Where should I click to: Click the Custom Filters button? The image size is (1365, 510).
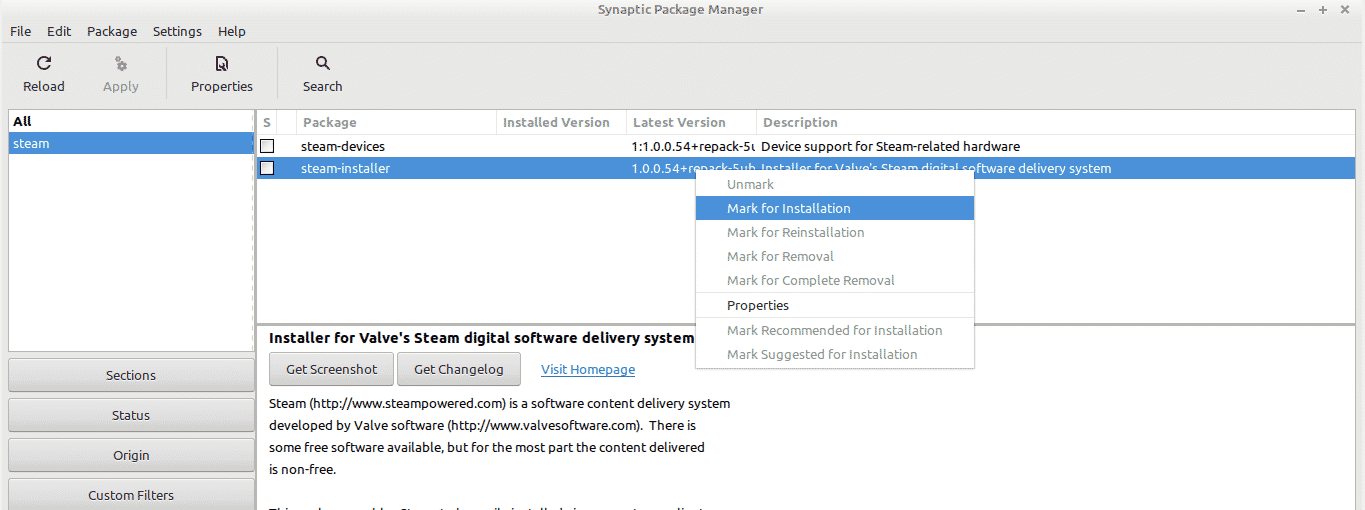pyautogui.click(x=131, y=495)
